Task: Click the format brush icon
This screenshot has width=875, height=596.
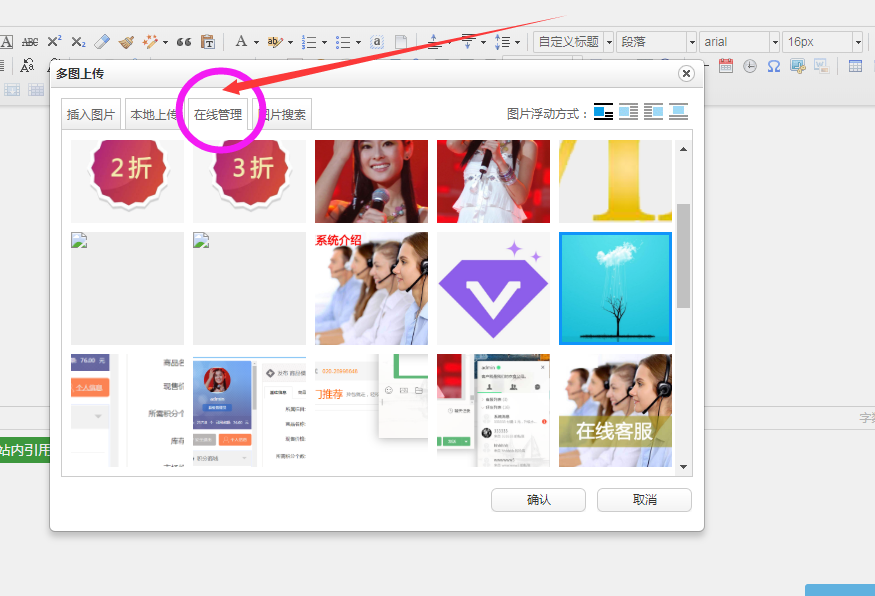Action: point(126,42)
